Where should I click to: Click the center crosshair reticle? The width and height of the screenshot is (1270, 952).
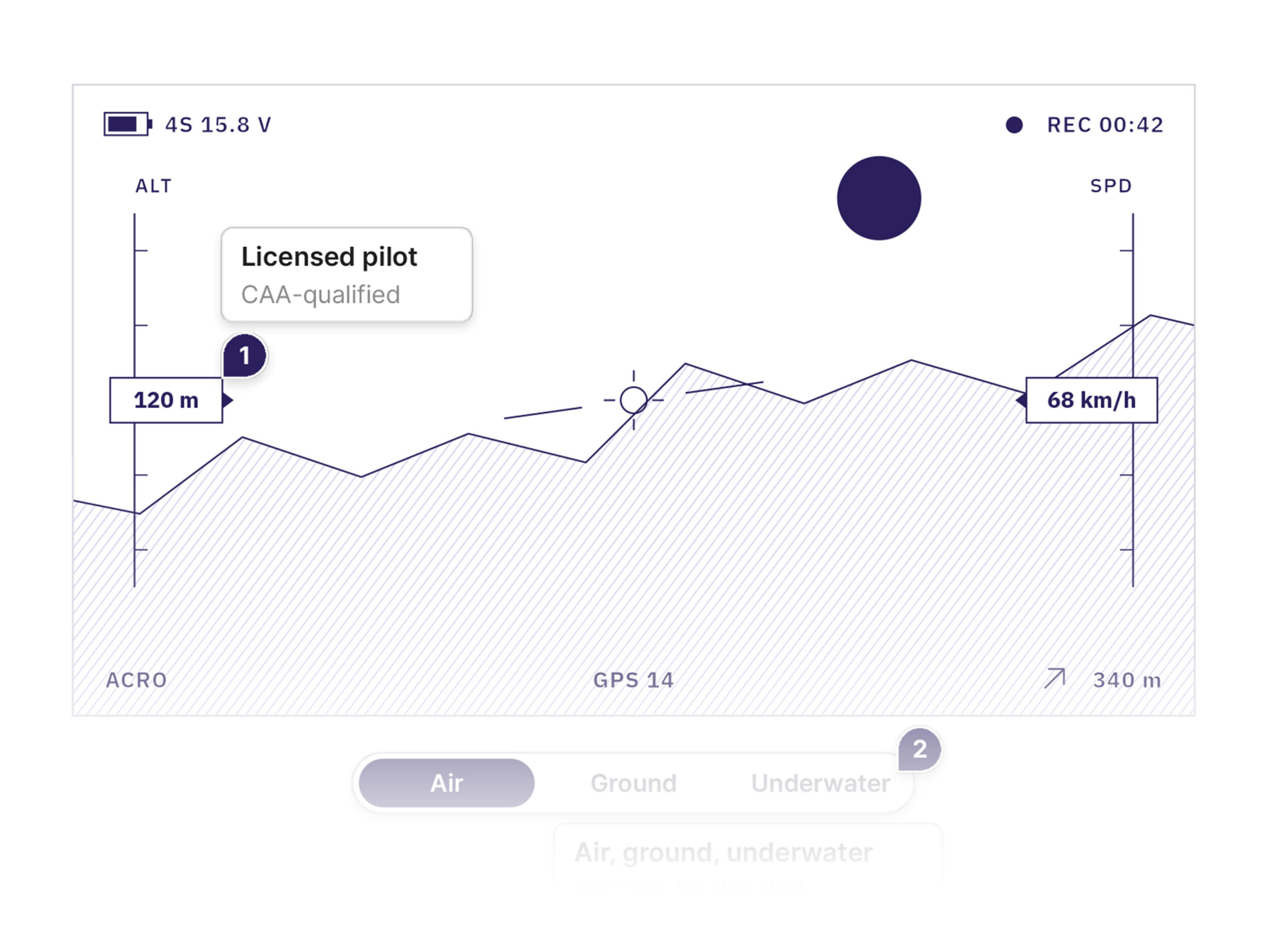click(x=633, y=400)
